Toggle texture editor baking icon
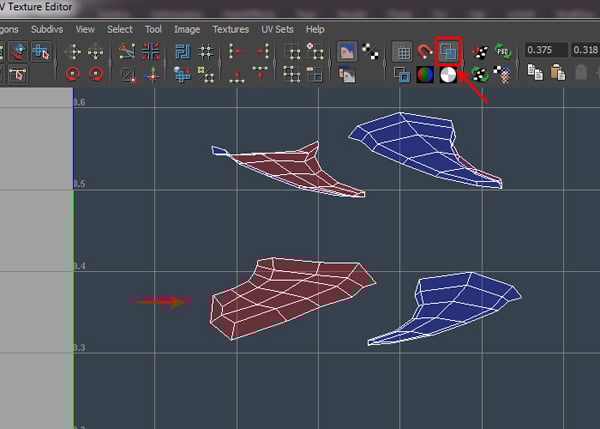Image resolution: width=600 pixels, height=429 pixels. pos(479,51)
